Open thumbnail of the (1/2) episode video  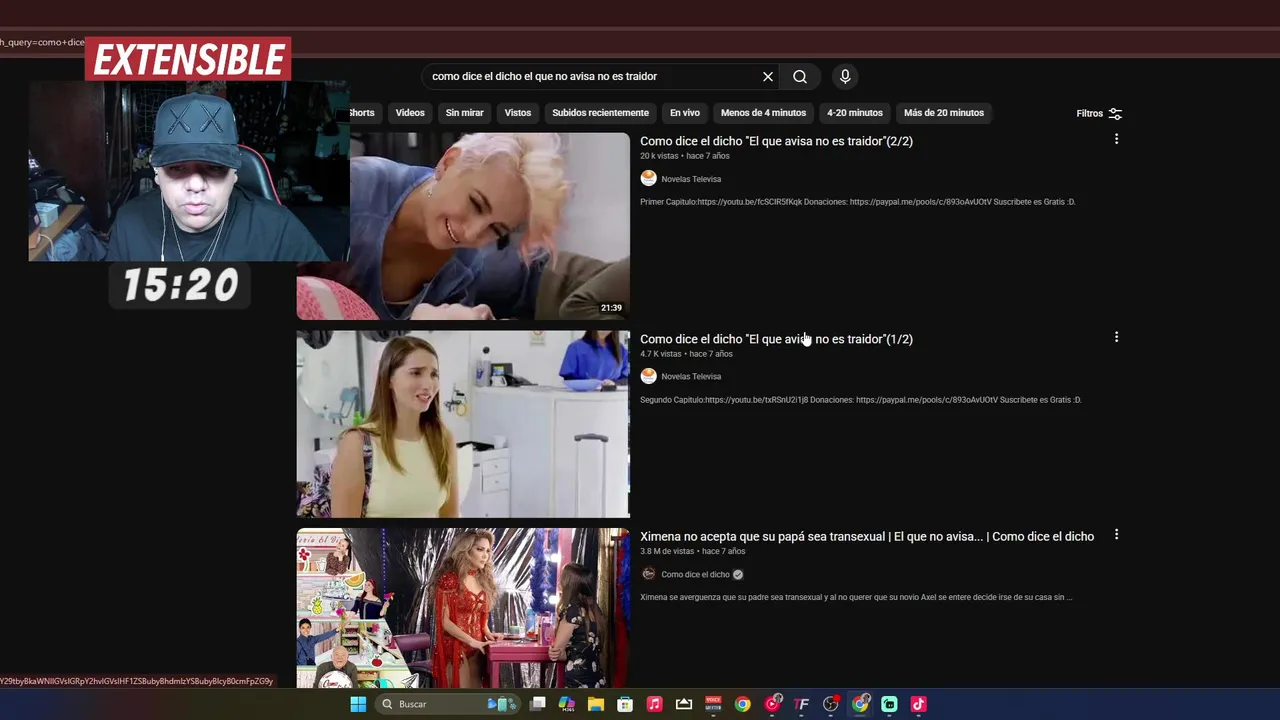(x=463, y=424)
